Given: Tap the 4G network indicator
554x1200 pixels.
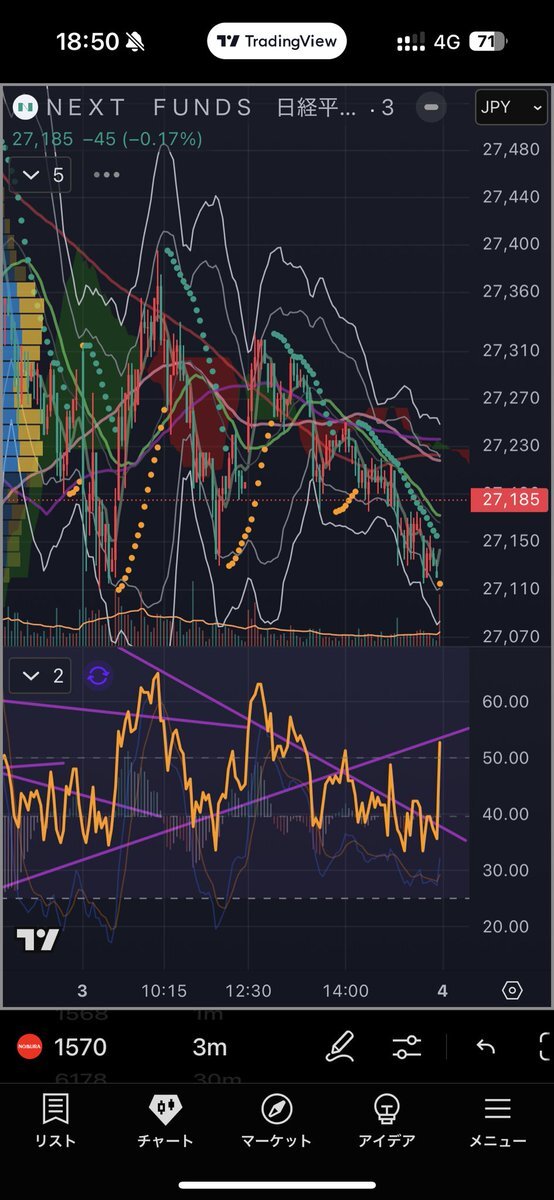Looking at the screenshot, I should click(x=448, y=43).
